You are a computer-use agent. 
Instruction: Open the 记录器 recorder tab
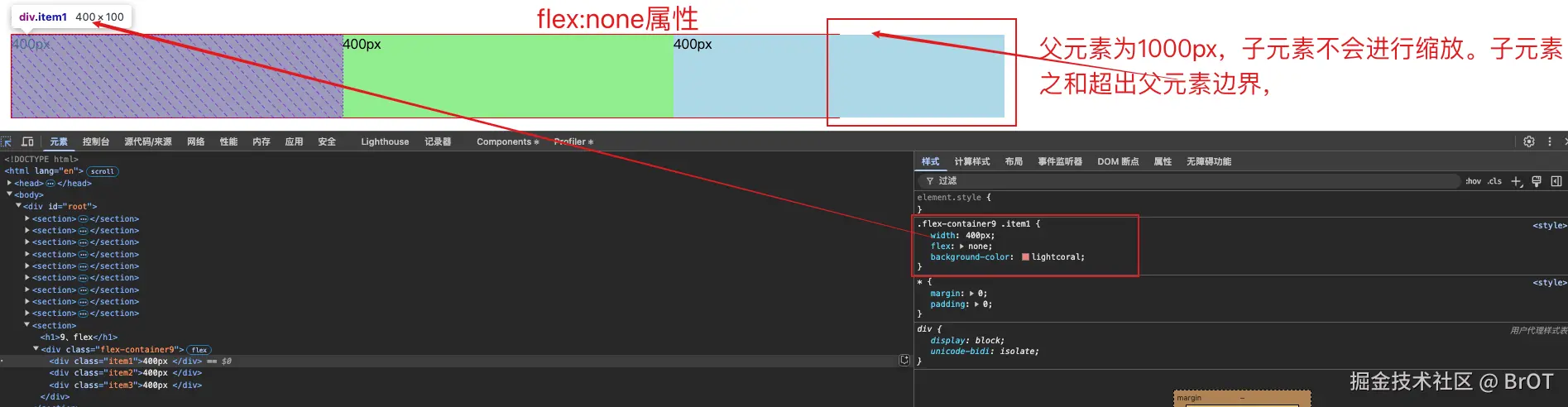[439, 142]
